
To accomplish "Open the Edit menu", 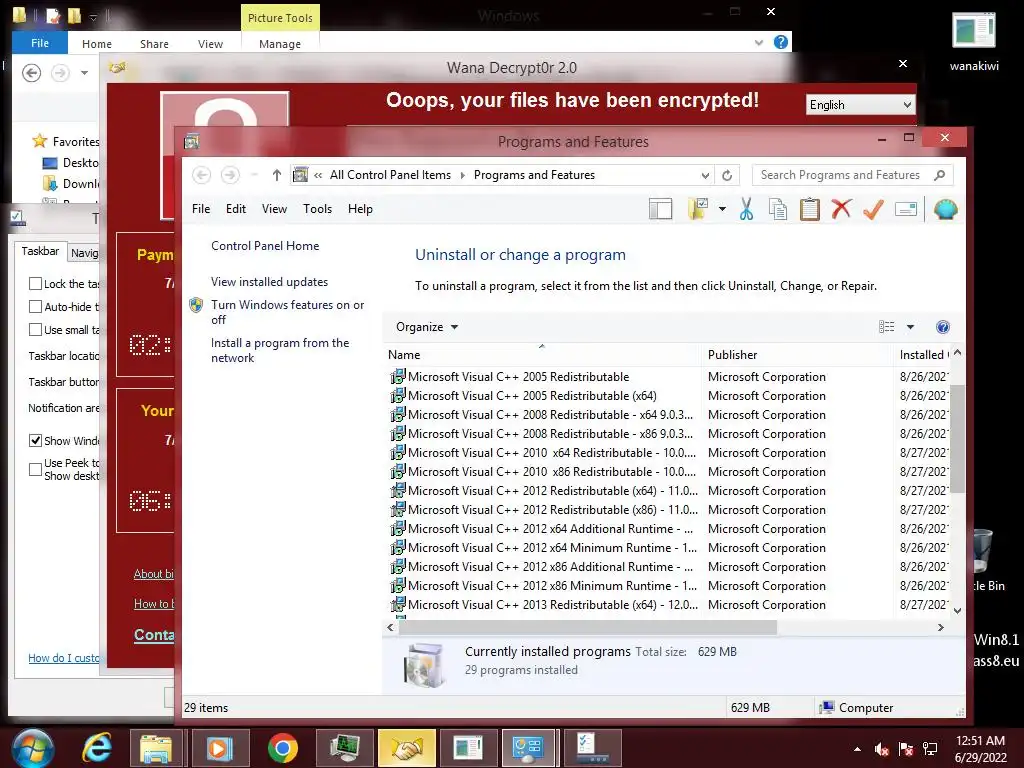I will [x=236, y=209].
